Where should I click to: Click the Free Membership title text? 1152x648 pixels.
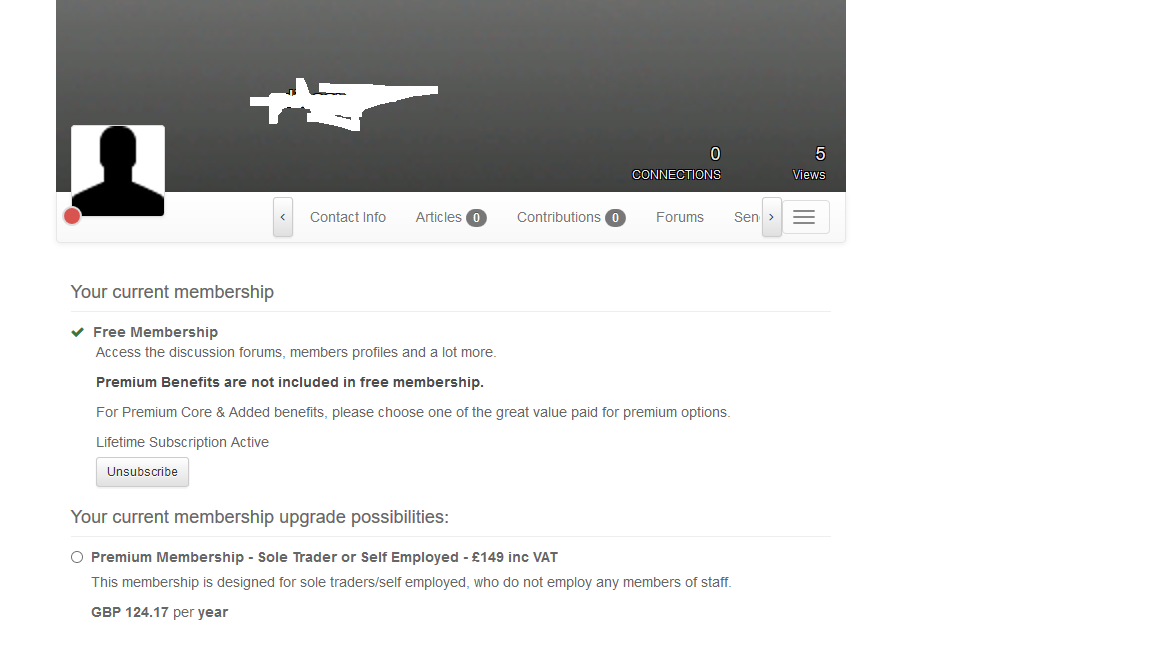tap(156, 332)
